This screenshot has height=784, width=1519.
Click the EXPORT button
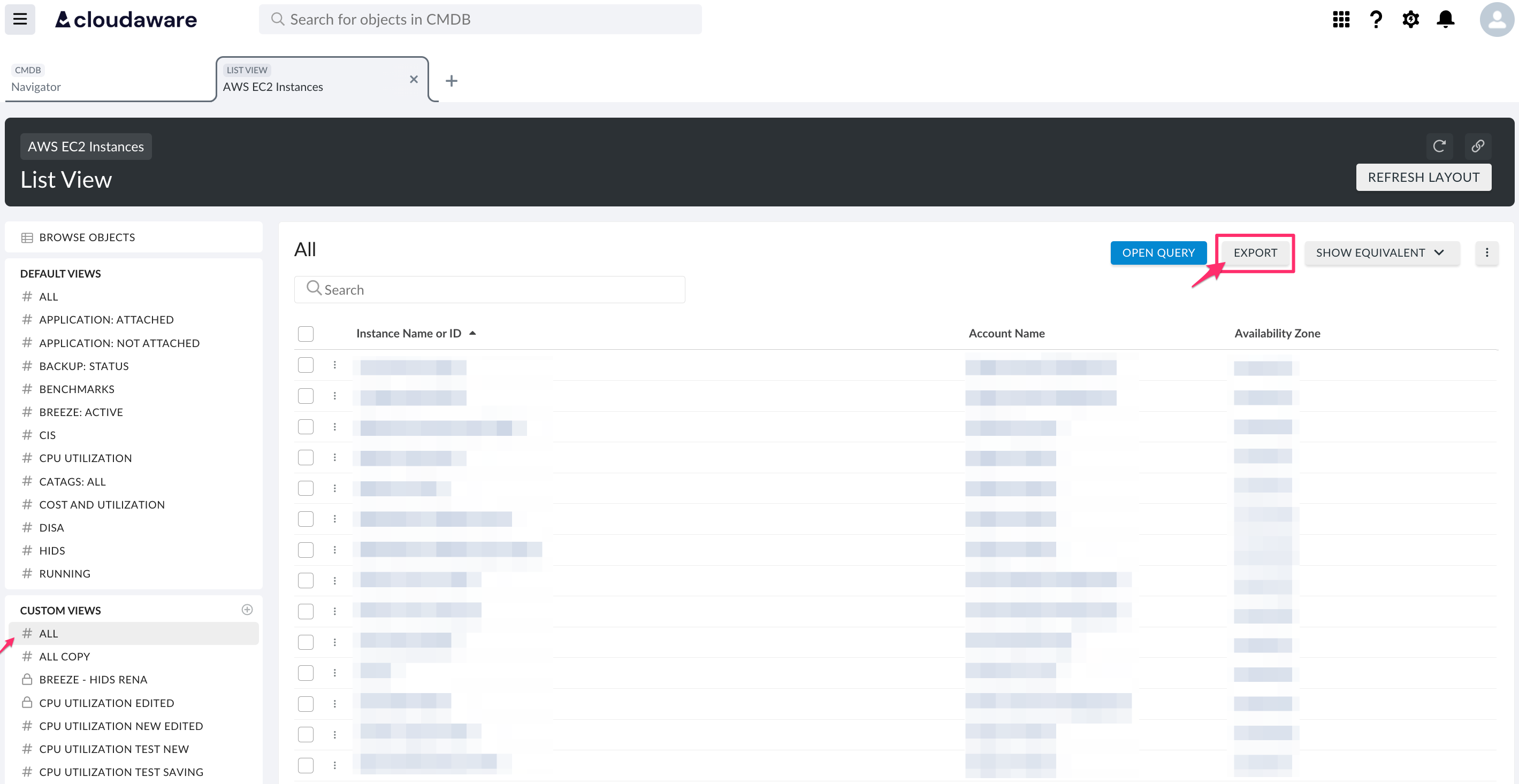coord(1255,252)
